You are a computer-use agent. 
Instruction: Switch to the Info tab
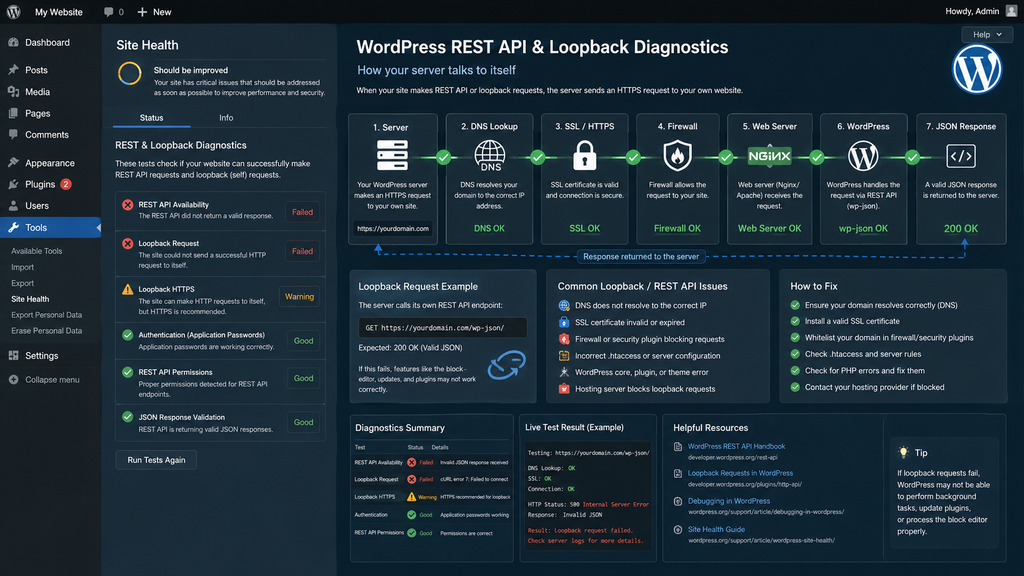(x=226, y=118)
